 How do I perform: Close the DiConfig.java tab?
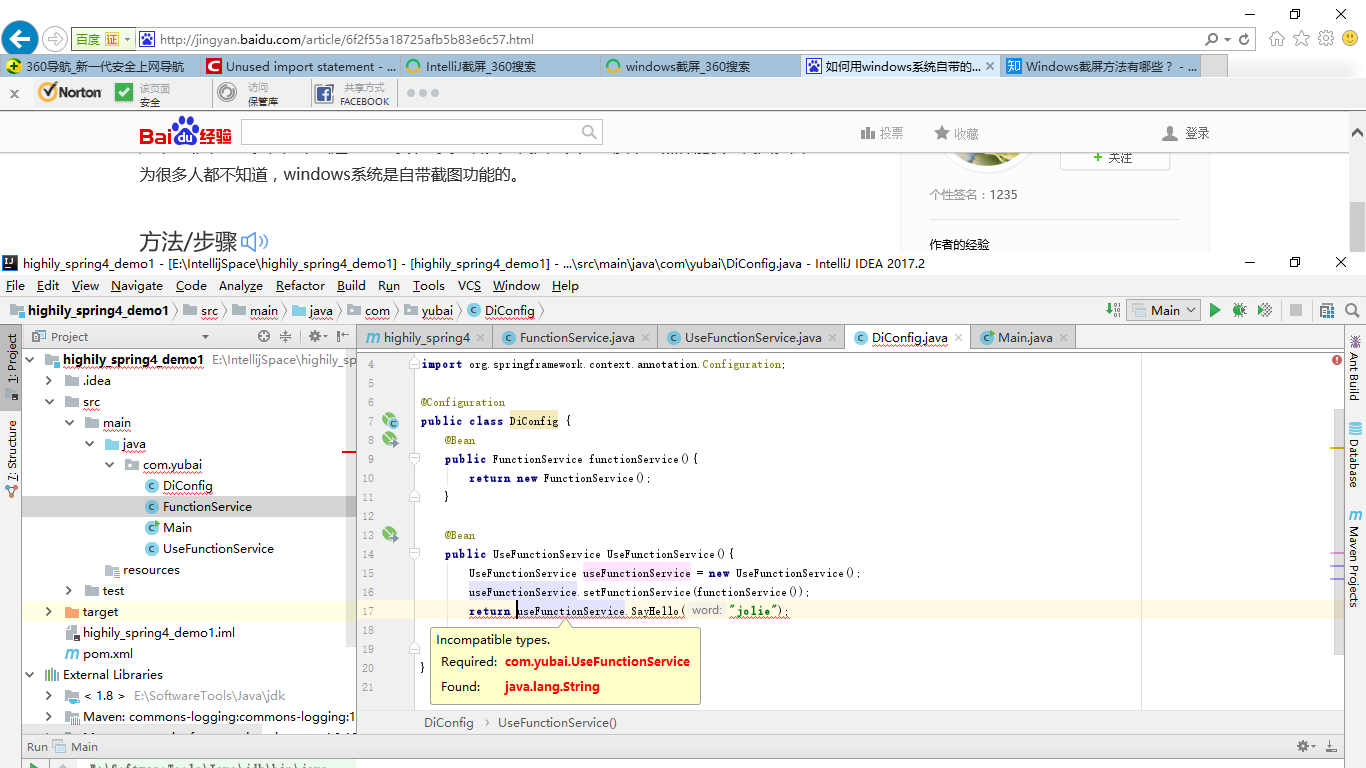click(x=957, y=338)
